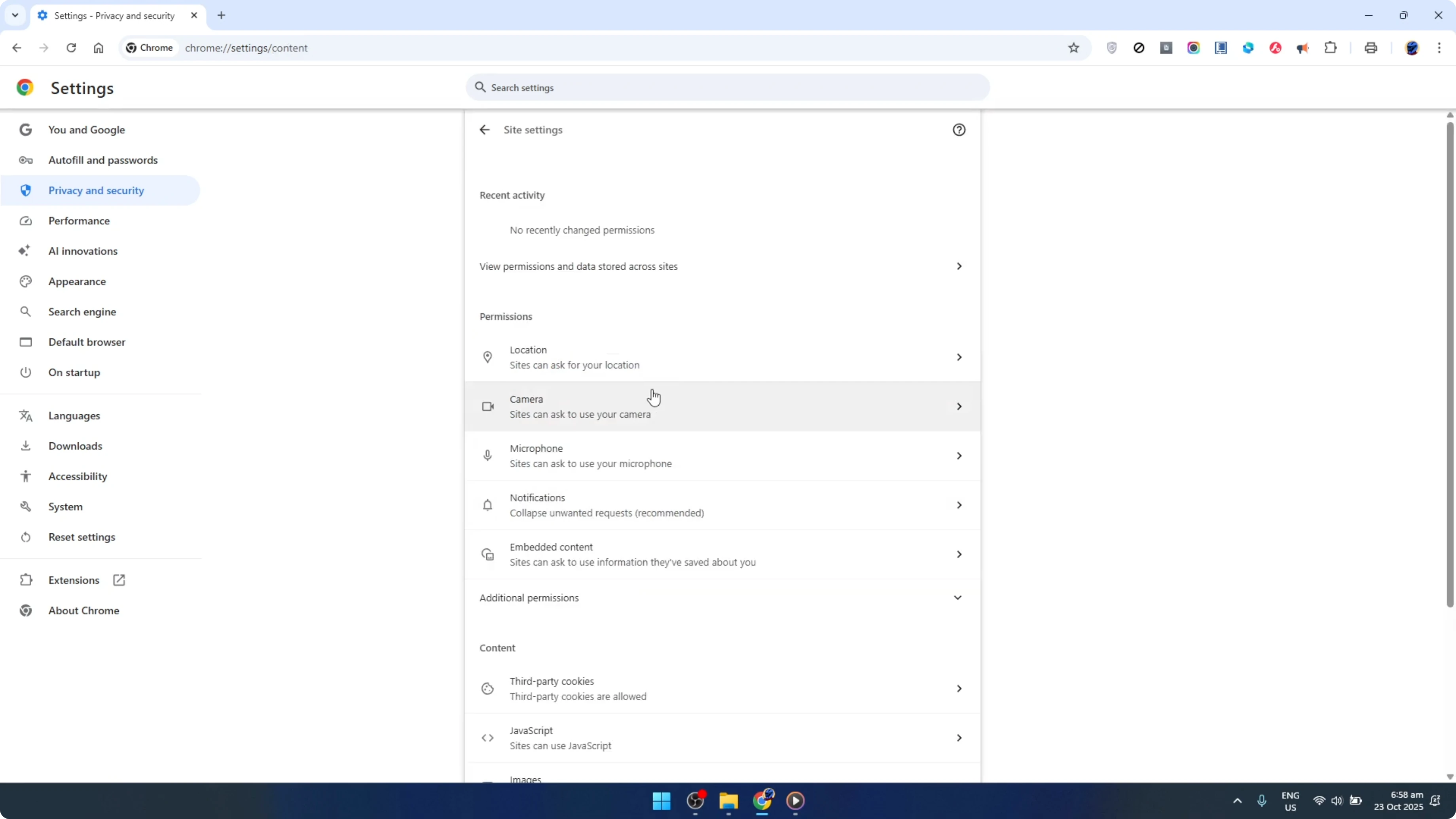
Task: Open Languages settings
Action: (x=100, y=416)
